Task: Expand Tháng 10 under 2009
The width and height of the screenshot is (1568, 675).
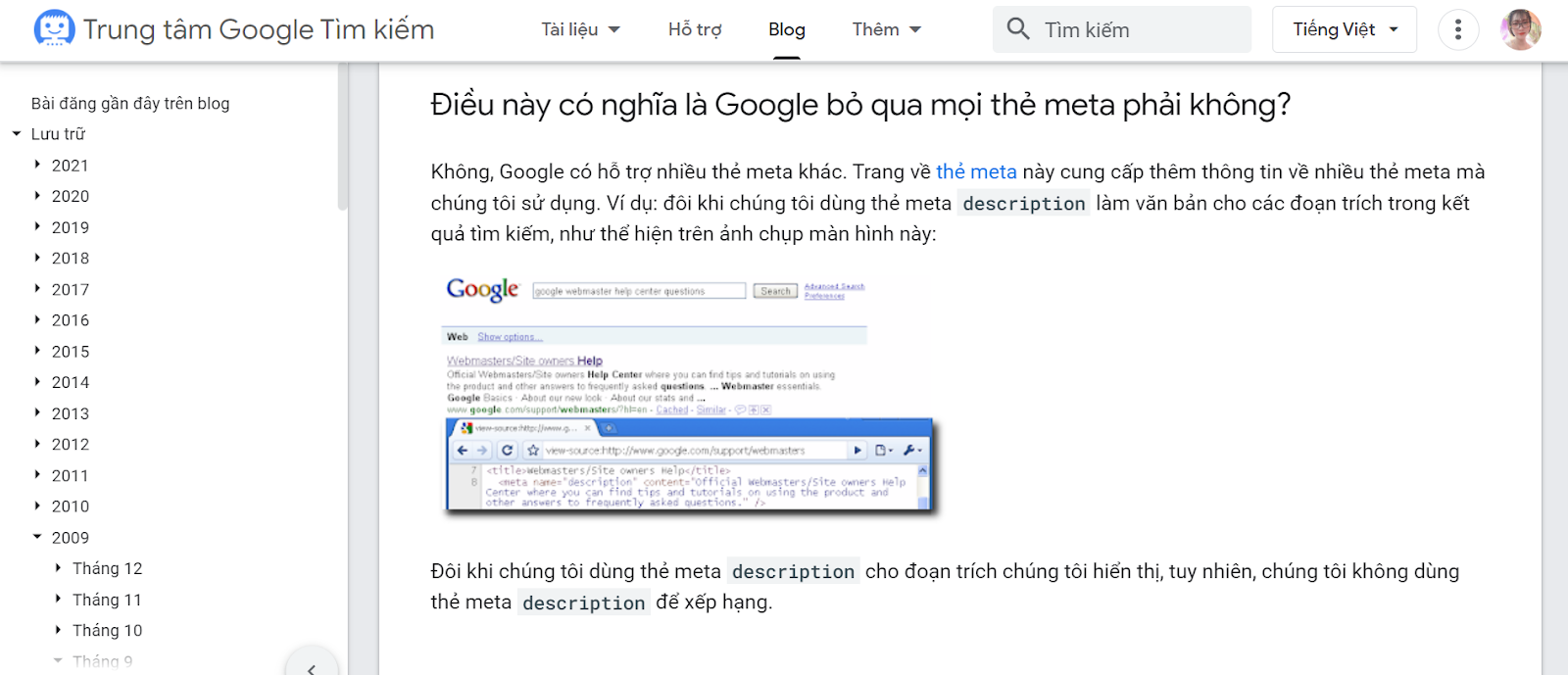Action: 58,630
